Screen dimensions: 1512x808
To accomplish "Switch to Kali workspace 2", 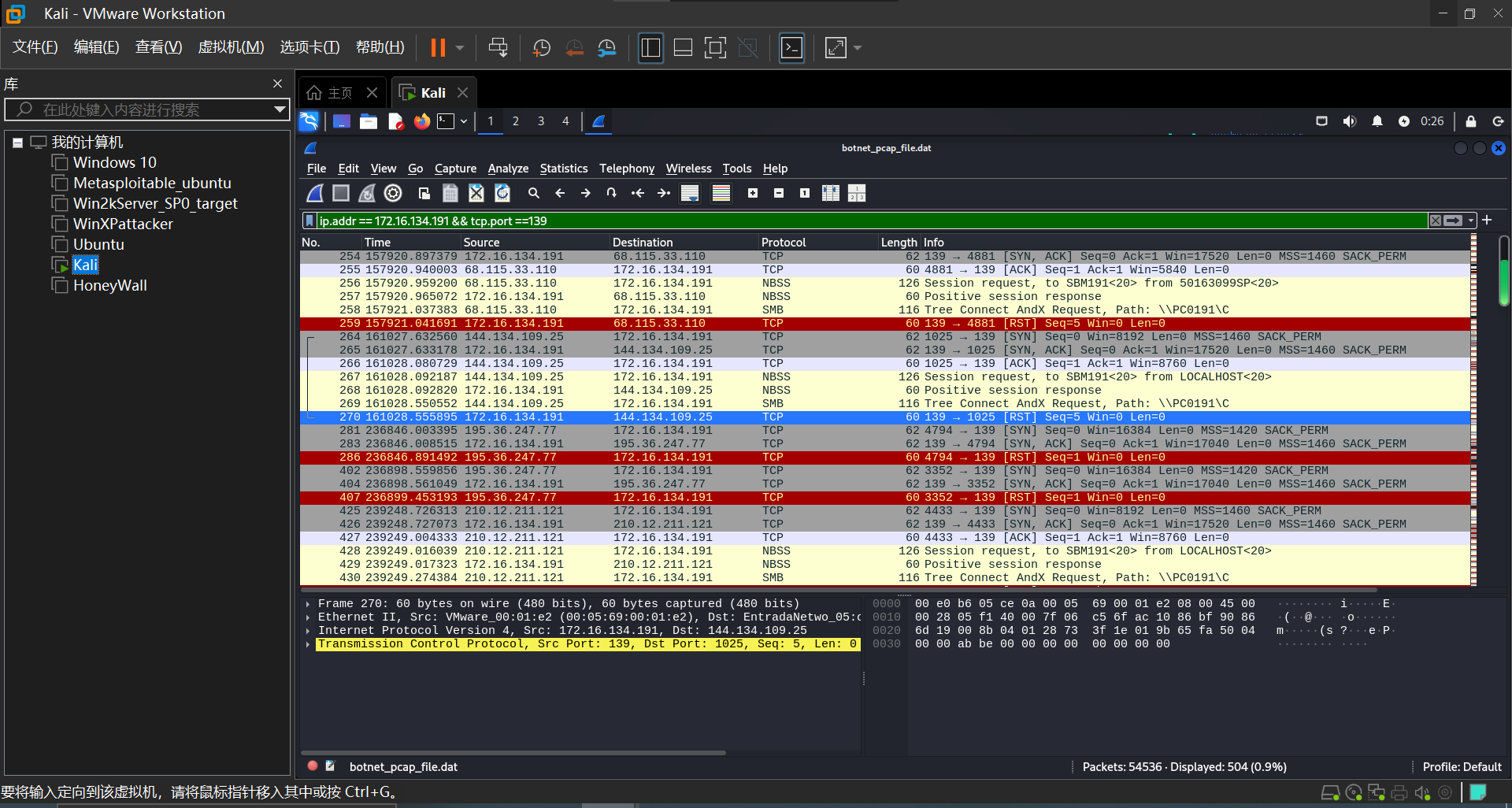I will (516, 121).
